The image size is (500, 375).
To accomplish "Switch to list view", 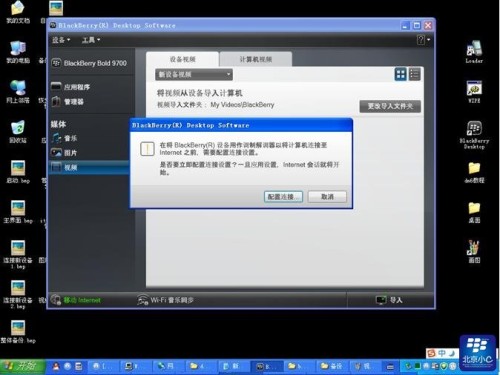I will [x=414, y=74].
